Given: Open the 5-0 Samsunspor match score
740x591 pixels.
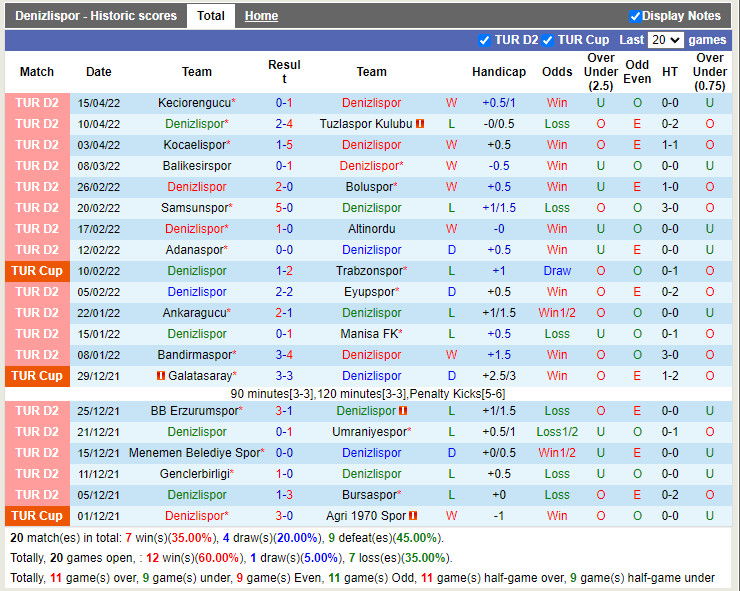Looking at the screenshot, I should (284, 208).
